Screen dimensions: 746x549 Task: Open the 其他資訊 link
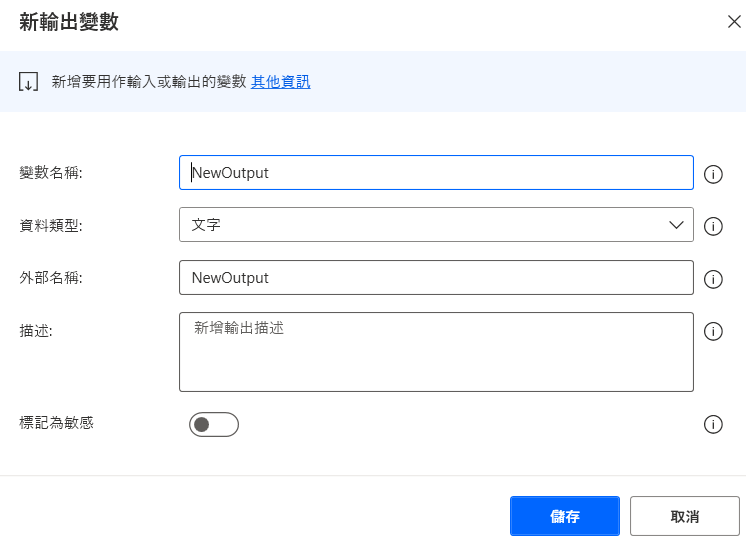tap(280, 82)
